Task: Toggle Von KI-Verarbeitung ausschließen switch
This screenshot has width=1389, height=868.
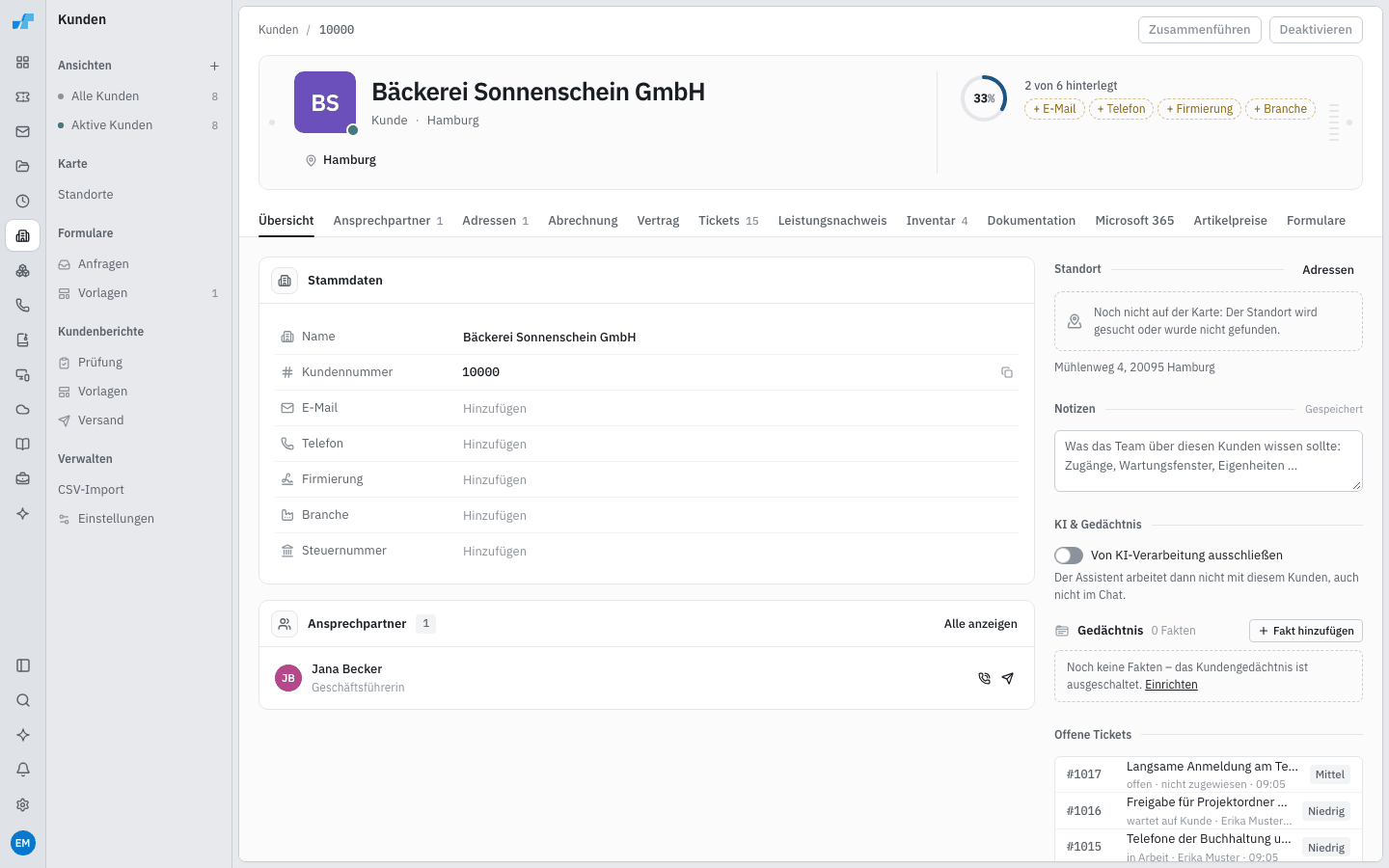Action: point(1069,556)
